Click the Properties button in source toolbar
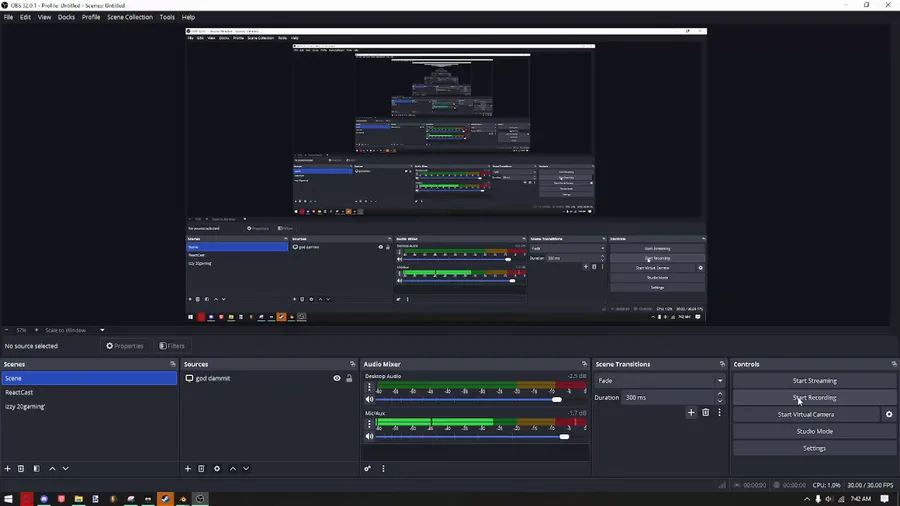 click(x=125, y=346)
